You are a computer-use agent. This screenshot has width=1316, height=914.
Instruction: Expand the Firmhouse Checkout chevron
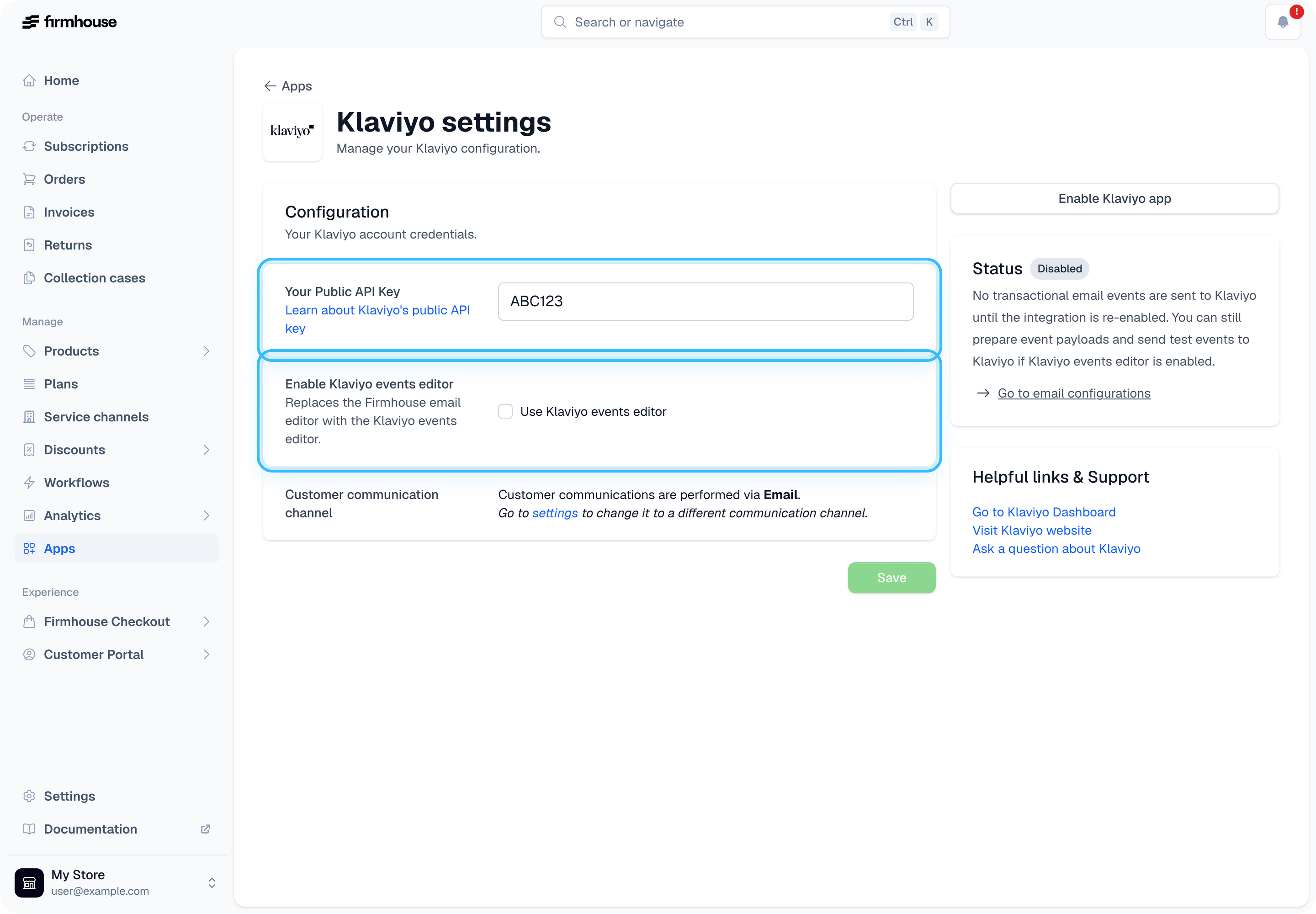pyautogui.click(x=206, y=622)
